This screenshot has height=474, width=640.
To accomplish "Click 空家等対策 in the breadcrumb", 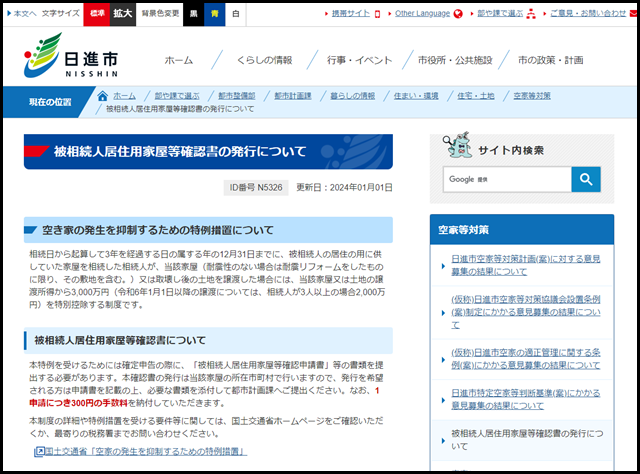I will pos(532,96).
